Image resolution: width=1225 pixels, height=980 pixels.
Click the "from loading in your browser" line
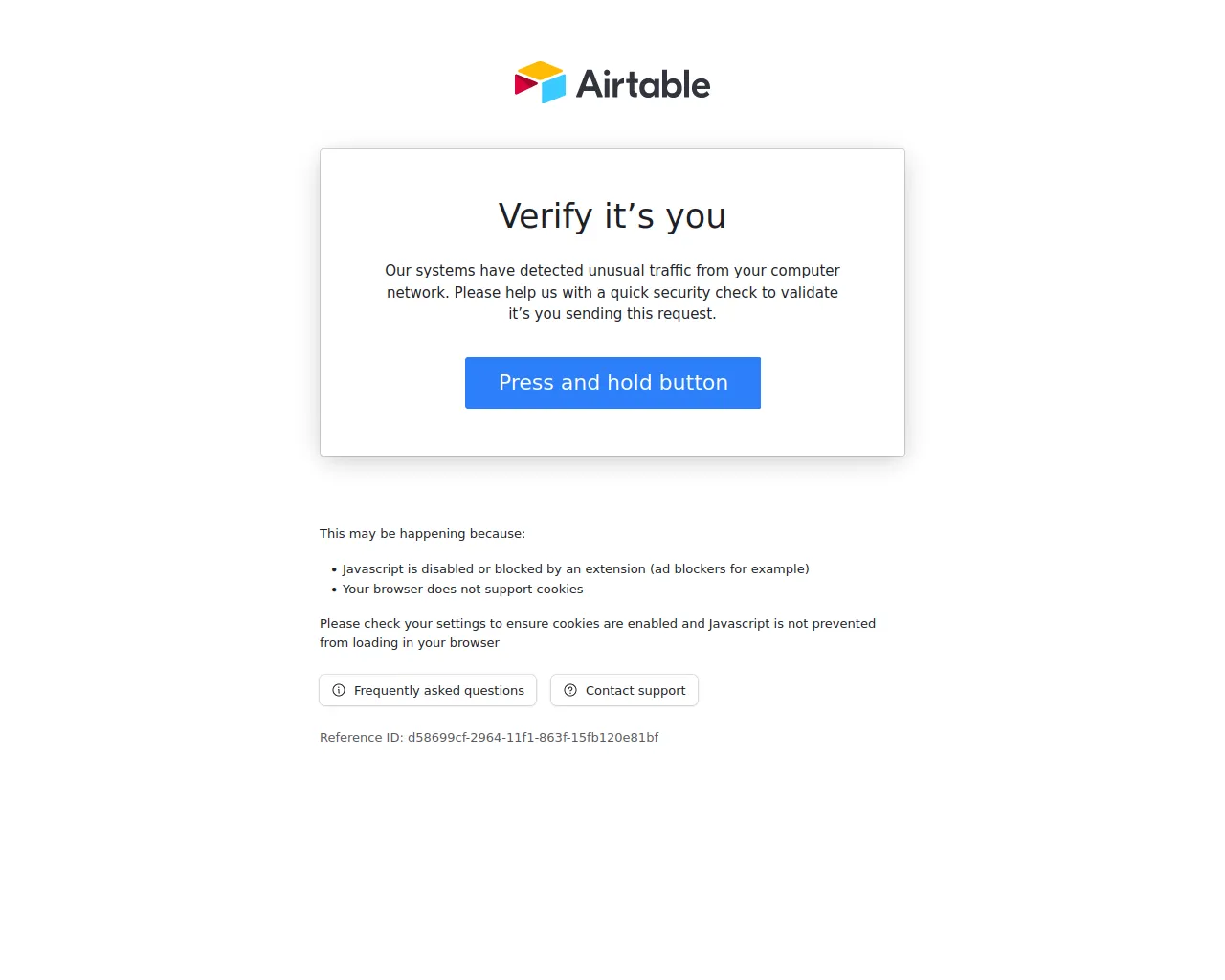pyautogui.click(x=410, y=643)
